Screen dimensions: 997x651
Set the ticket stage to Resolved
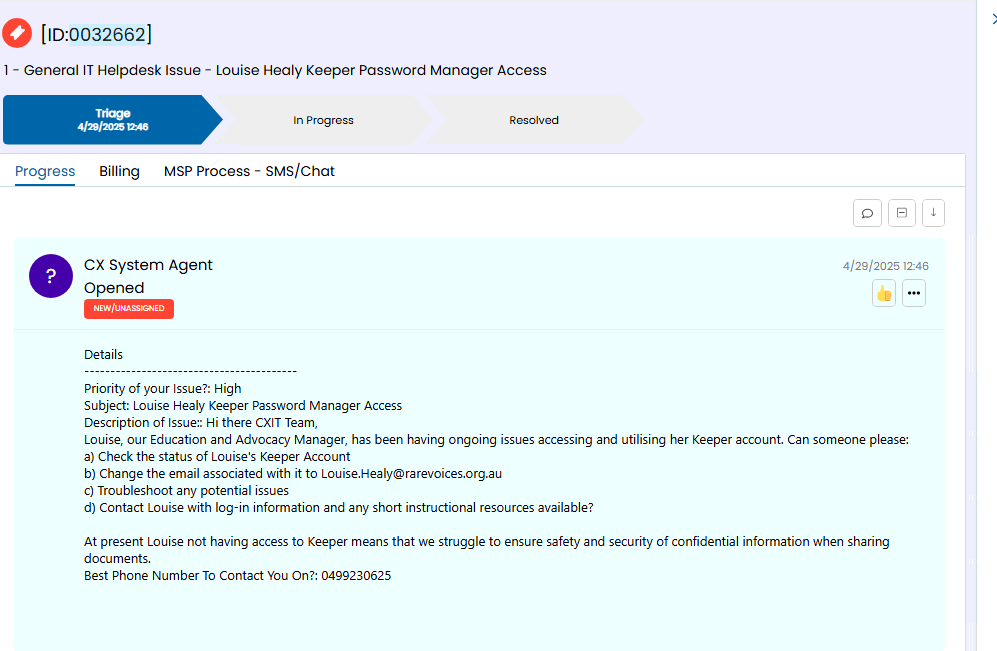[x=534, y=120]
